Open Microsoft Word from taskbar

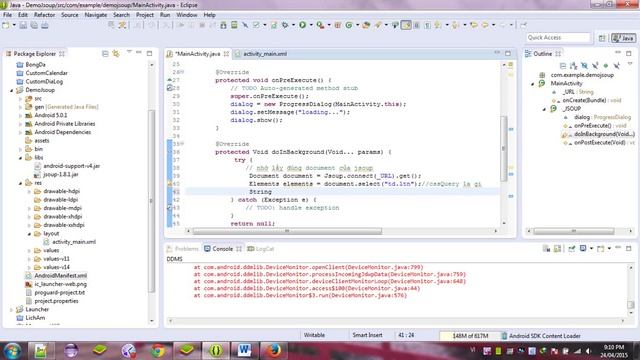point(244,351)
